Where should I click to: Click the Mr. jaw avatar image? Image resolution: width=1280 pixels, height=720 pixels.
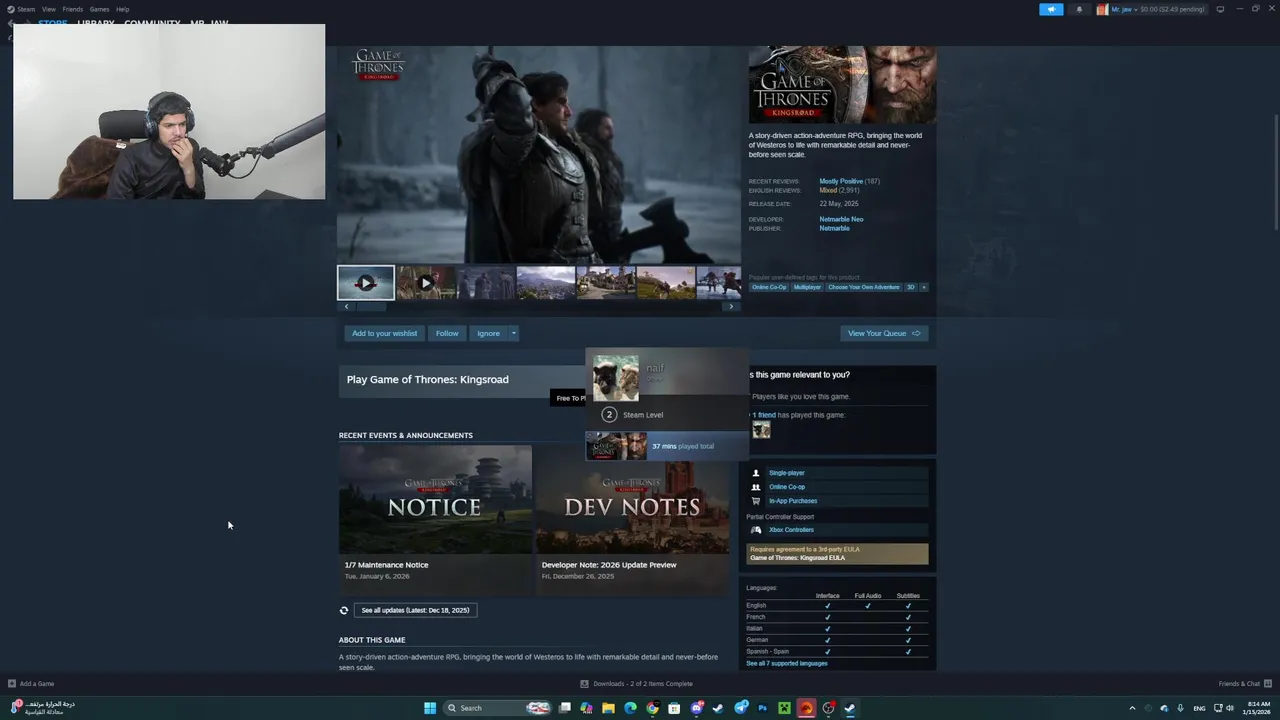click(x=1102, y=9)
